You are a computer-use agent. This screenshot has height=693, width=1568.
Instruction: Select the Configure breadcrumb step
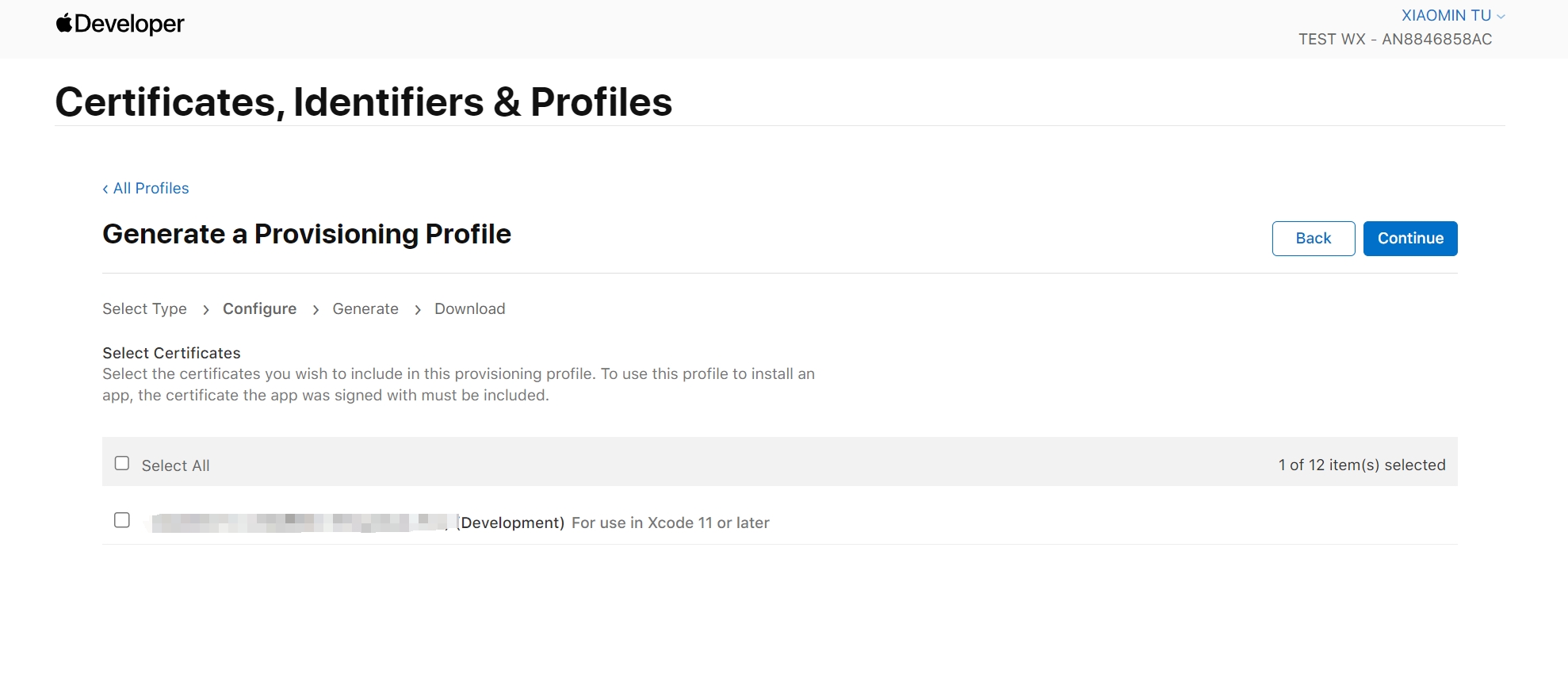pyautogui.click(x=259, y=308)
